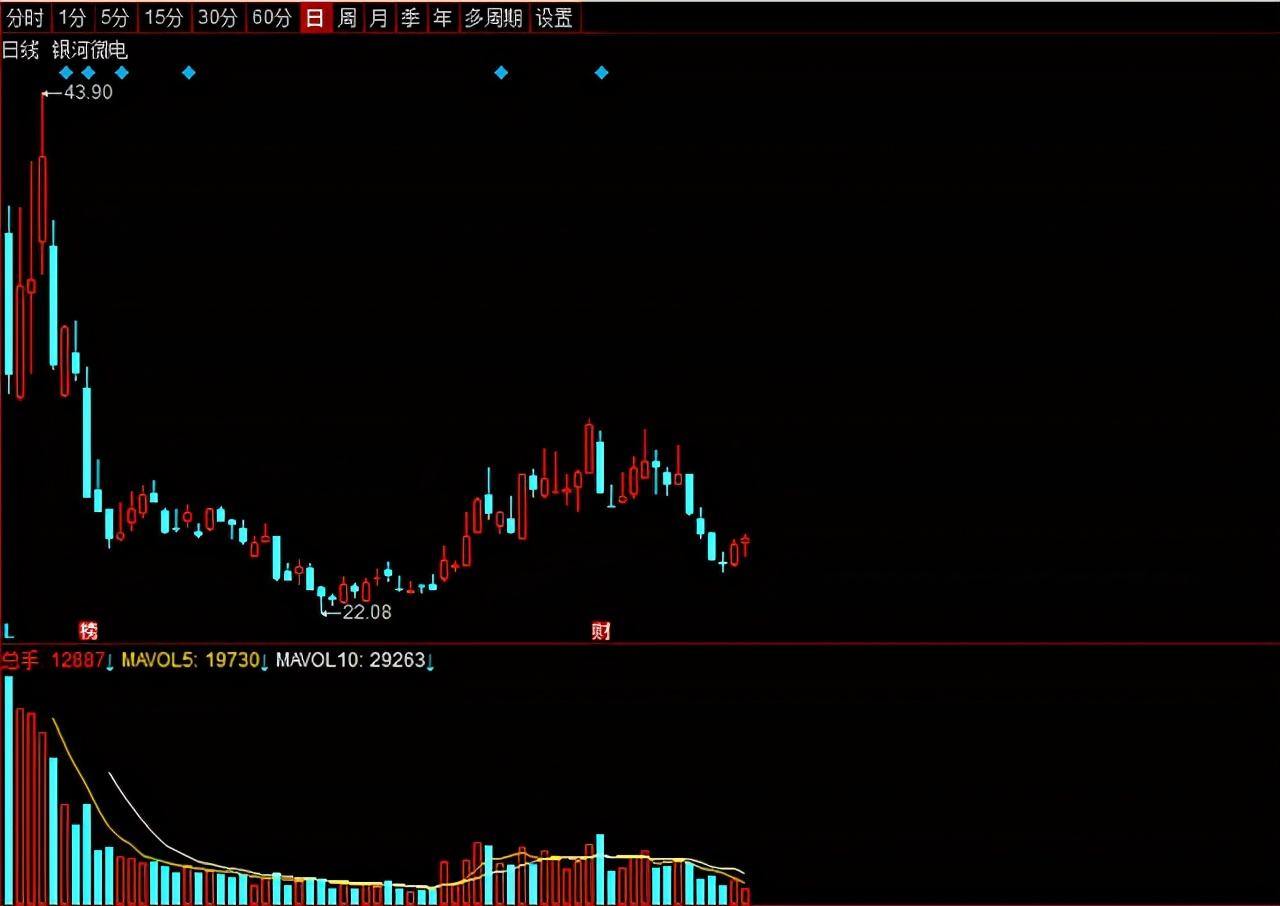Choose the 30分 timeframe tab
The image size is (1280, 906).
pyautogui.click(x=218, y=17)
